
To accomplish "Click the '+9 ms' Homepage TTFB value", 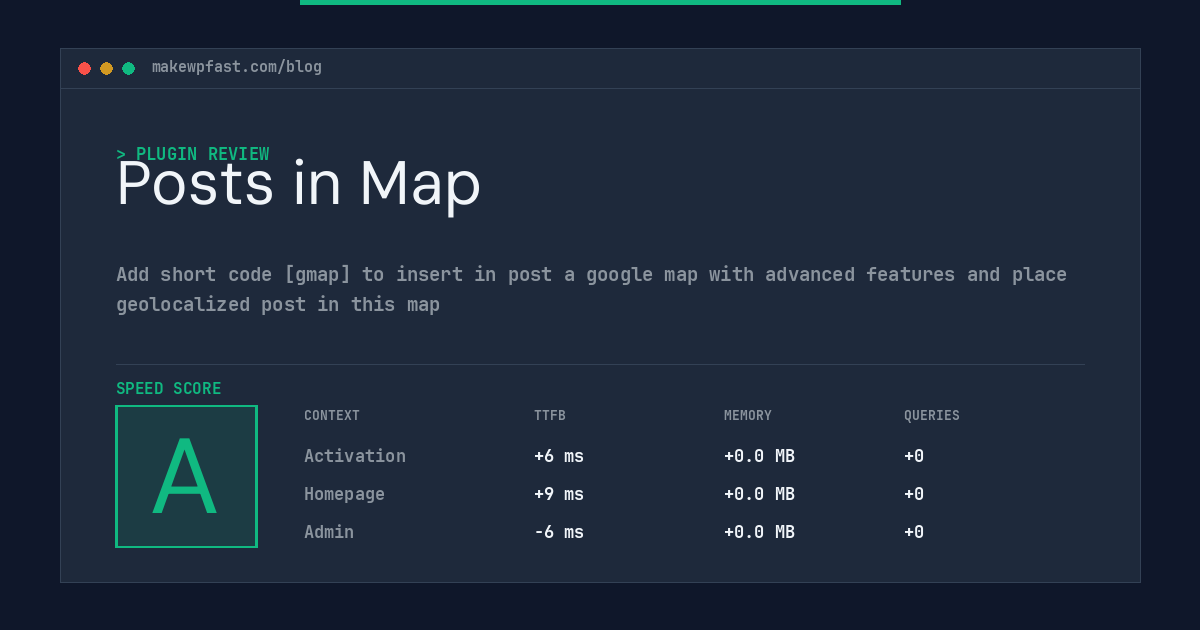I will click(x=559, y=494).
